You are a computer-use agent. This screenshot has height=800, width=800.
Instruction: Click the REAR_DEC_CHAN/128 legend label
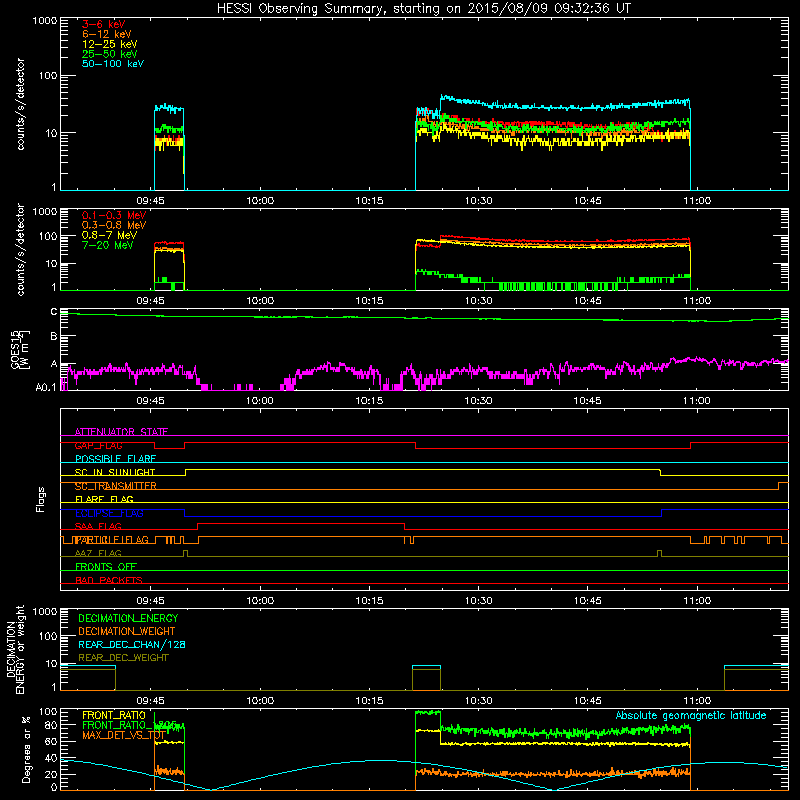(x=132, y=644)
